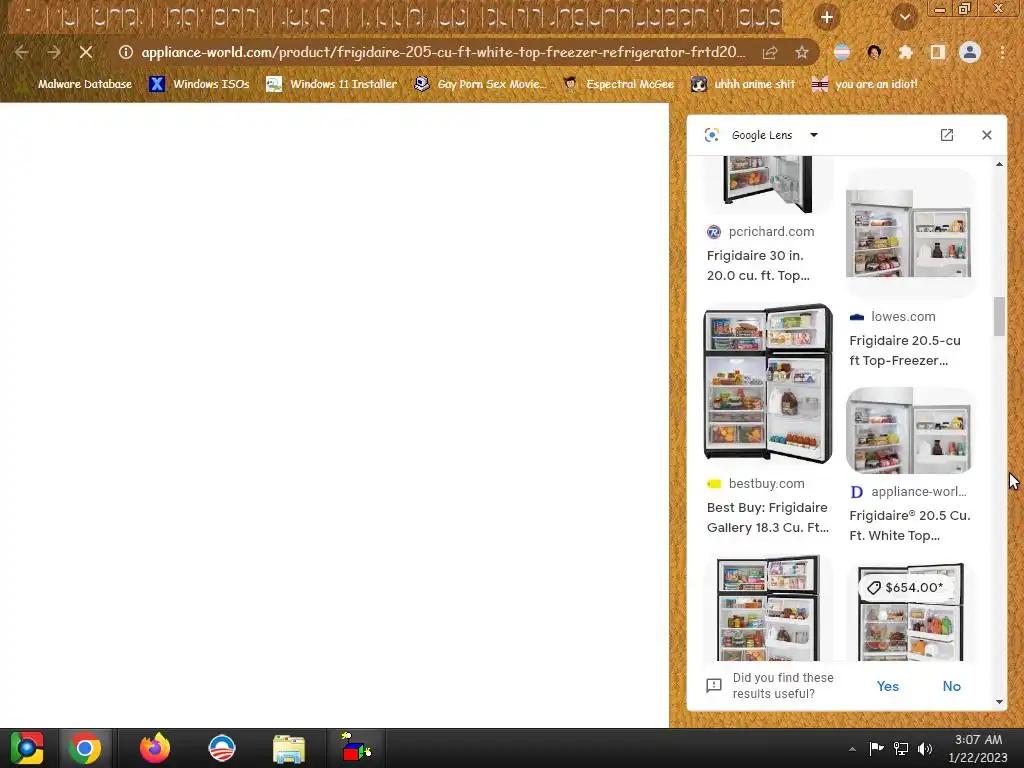The width and height of the screenshot is (1024, 768).
Task: Open the colored cube taskbar app
Action: 356,748
